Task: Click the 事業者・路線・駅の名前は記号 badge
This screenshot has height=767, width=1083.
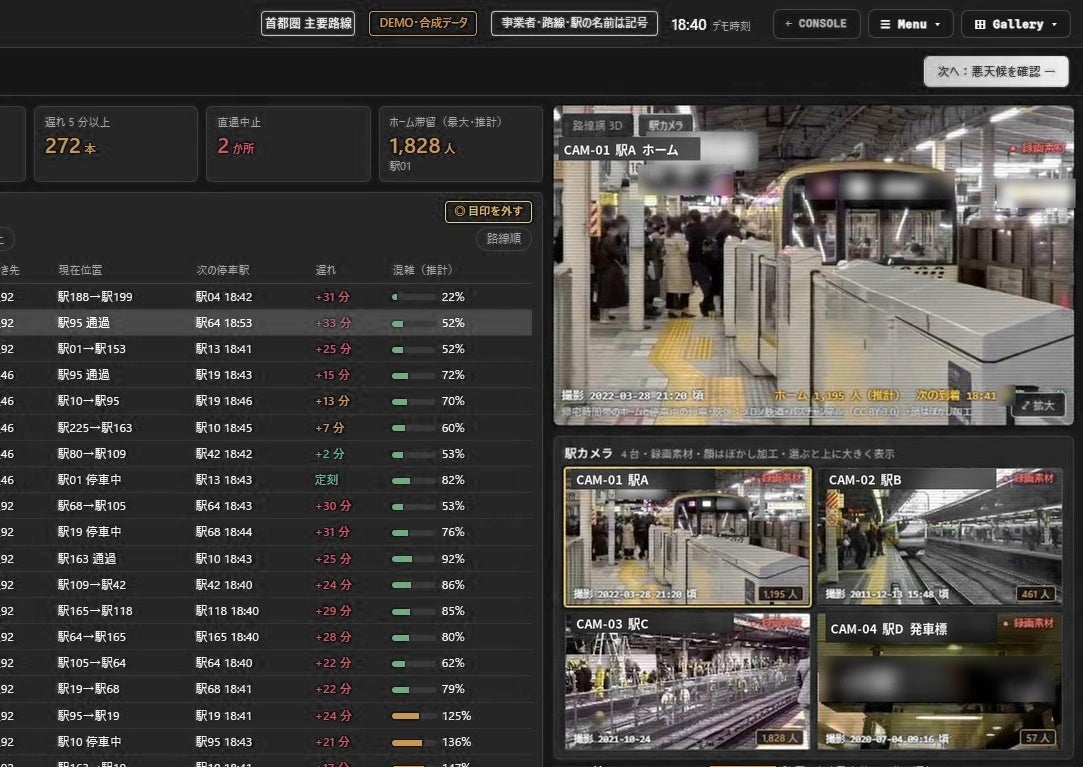Action: (574, 23)
